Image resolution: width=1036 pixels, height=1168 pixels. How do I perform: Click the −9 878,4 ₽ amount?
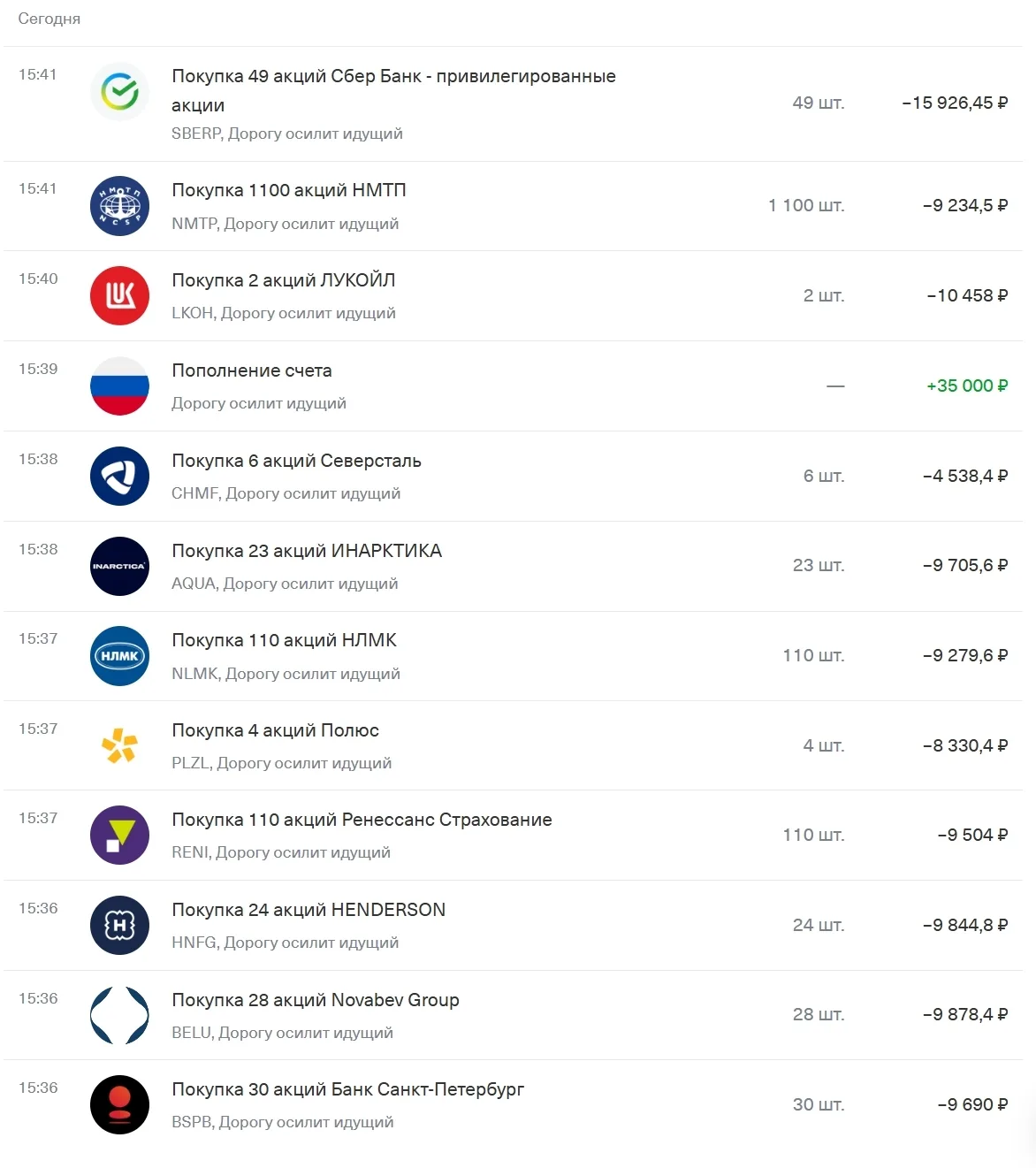pyautogui.click(x=965, y=1015)
